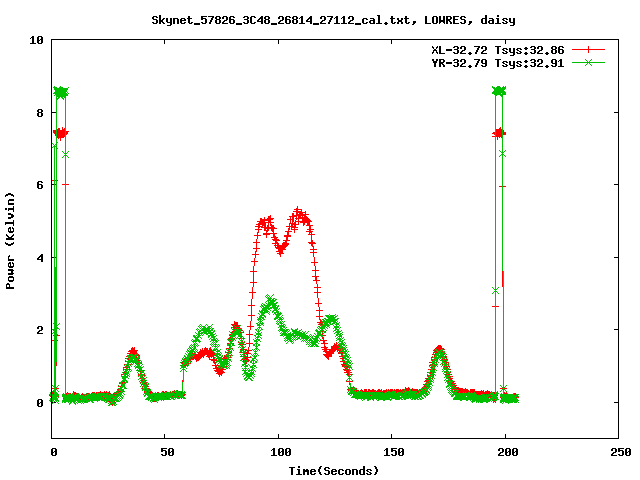The height and width of the screenshot is (480, 640).
Task: Click the small peak near time 35
Action: [x=133, y=353]
